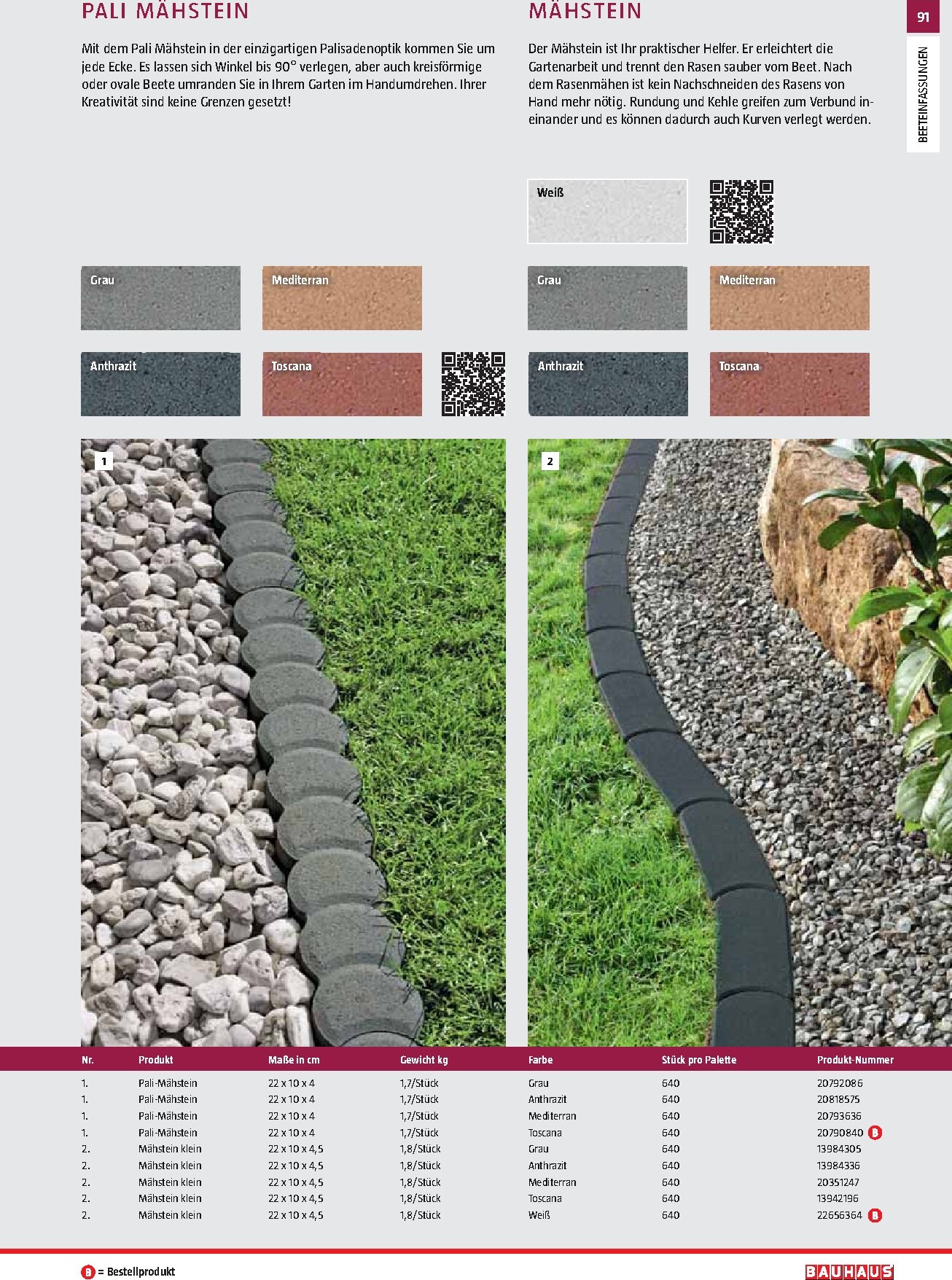The height and width of the screenshot is (1280, 952).
Task: Click the number 1 marker on the Pali photo
Action: pyautogui.click(x=104, y=461)
